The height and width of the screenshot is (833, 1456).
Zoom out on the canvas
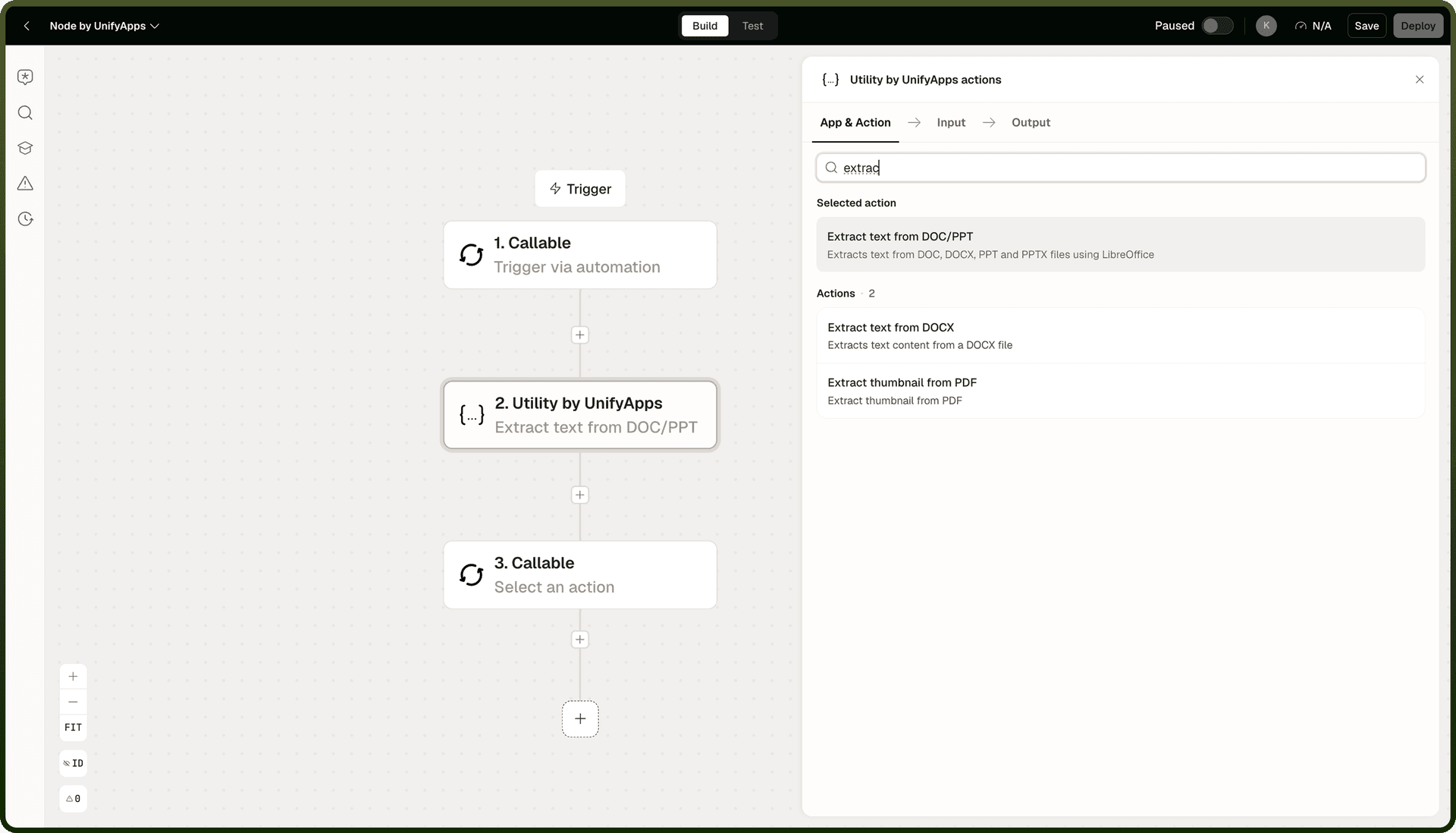point(73,702)
